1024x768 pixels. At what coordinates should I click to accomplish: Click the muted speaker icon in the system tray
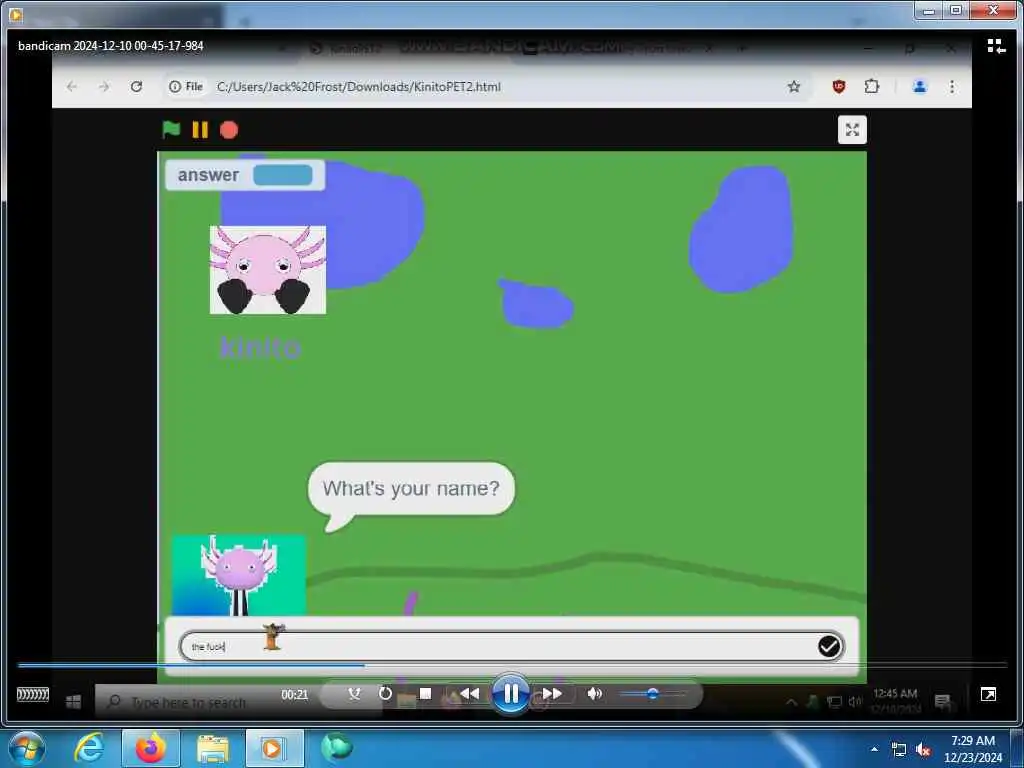click(923, 750)
